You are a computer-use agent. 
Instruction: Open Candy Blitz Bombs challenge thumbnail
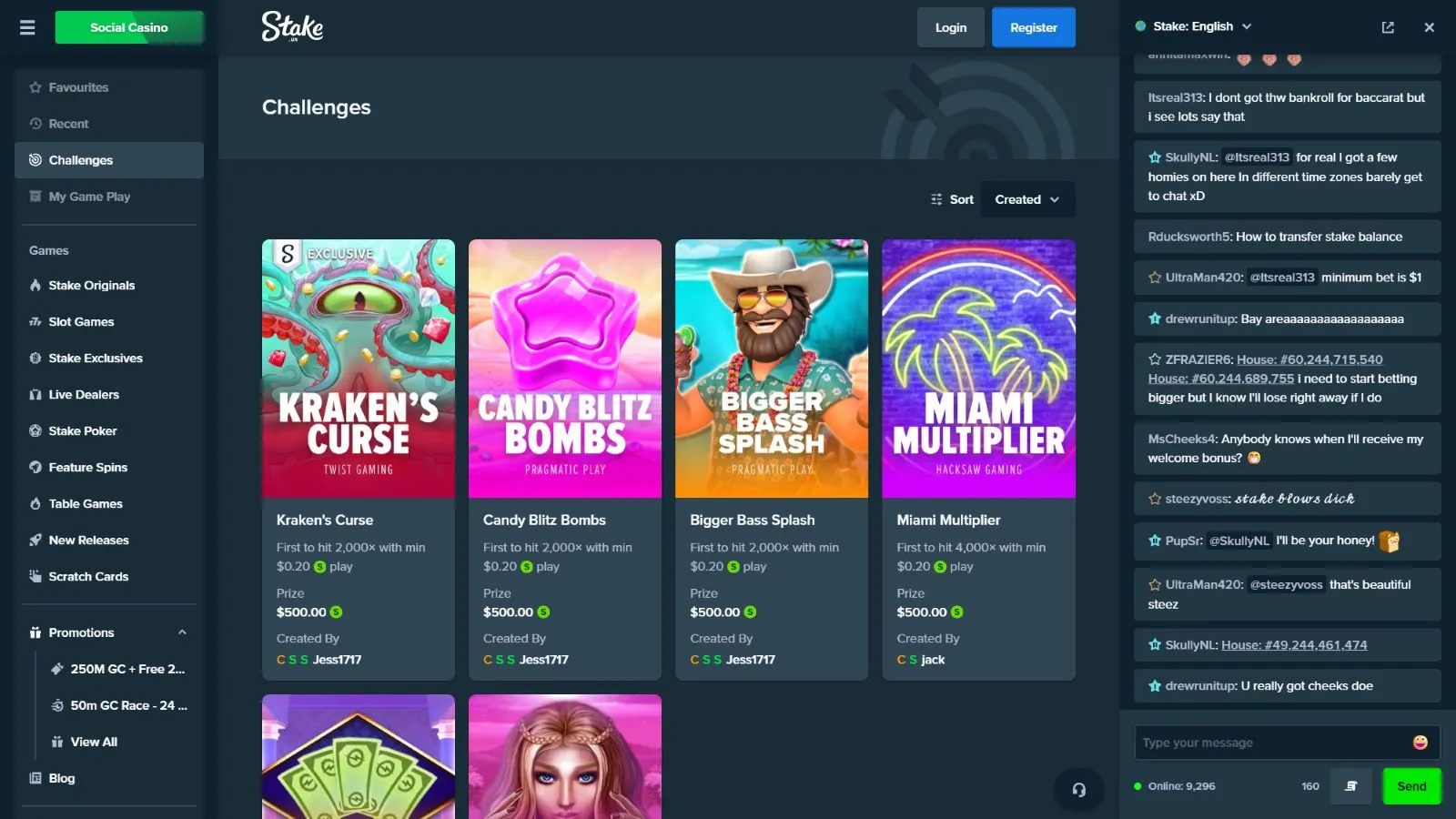tap(565, 369)
